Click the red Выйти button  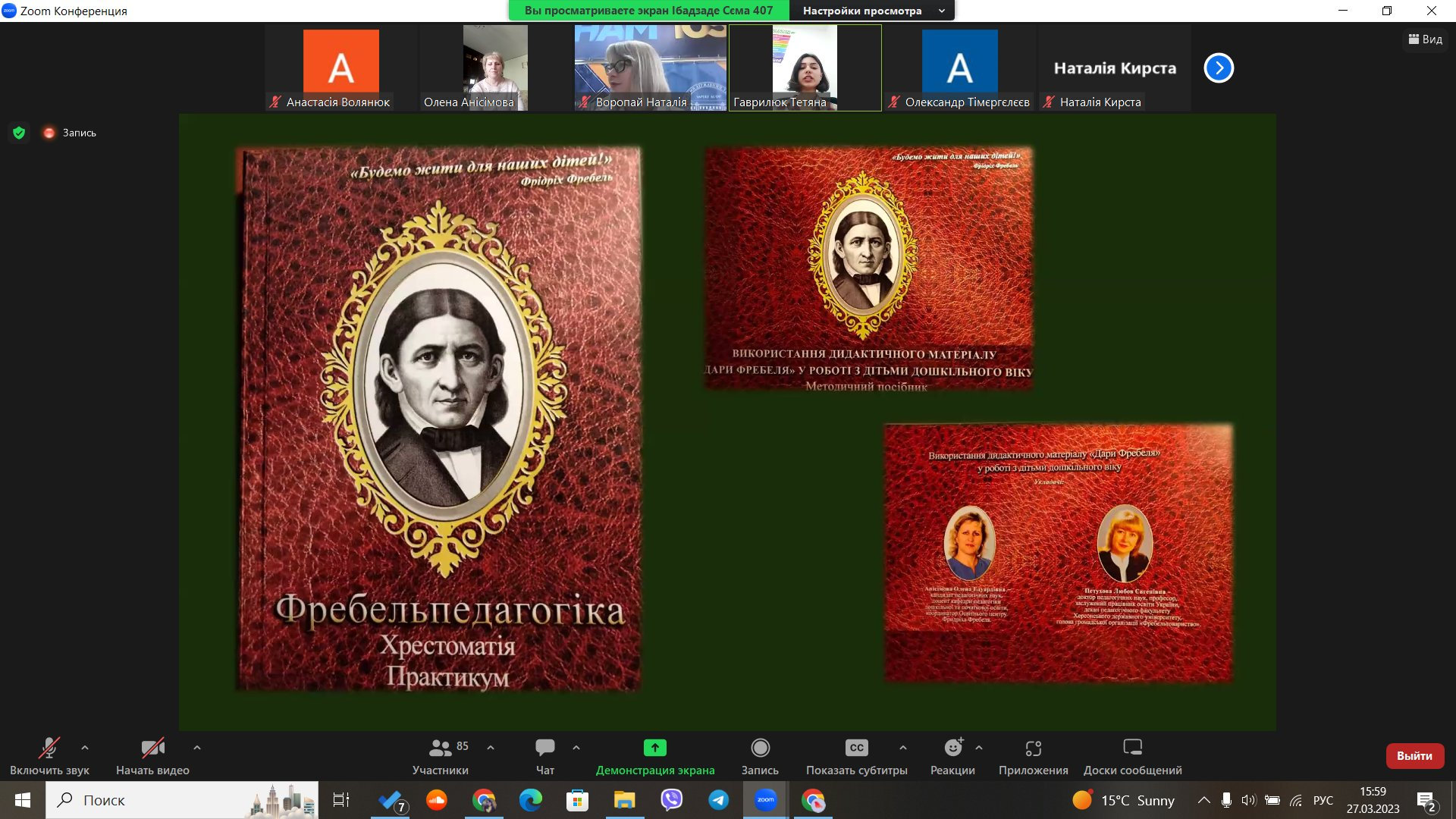coord(1414,756)
